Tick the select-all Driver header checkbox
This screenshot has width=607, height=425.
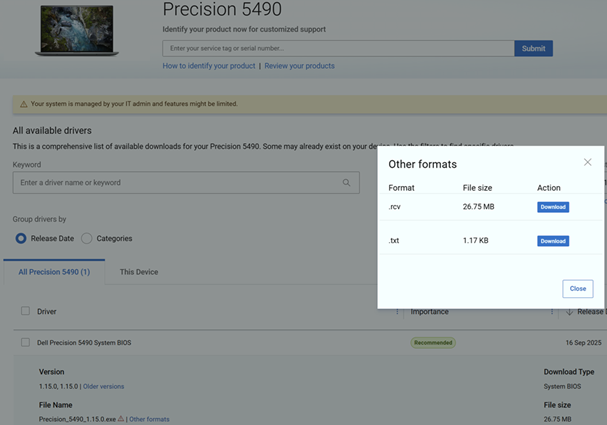[x=26, y=311]
